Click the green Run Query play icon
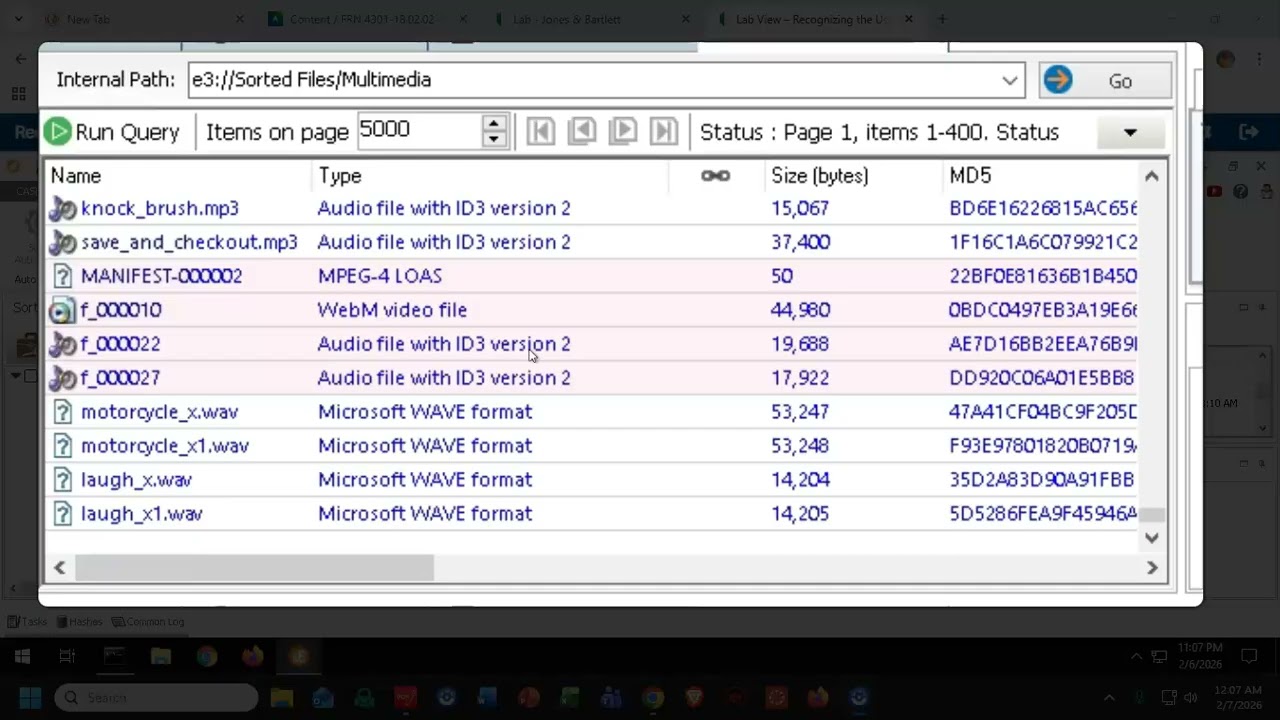This screenshot has width=1280, height=720. tap(58, 132)
